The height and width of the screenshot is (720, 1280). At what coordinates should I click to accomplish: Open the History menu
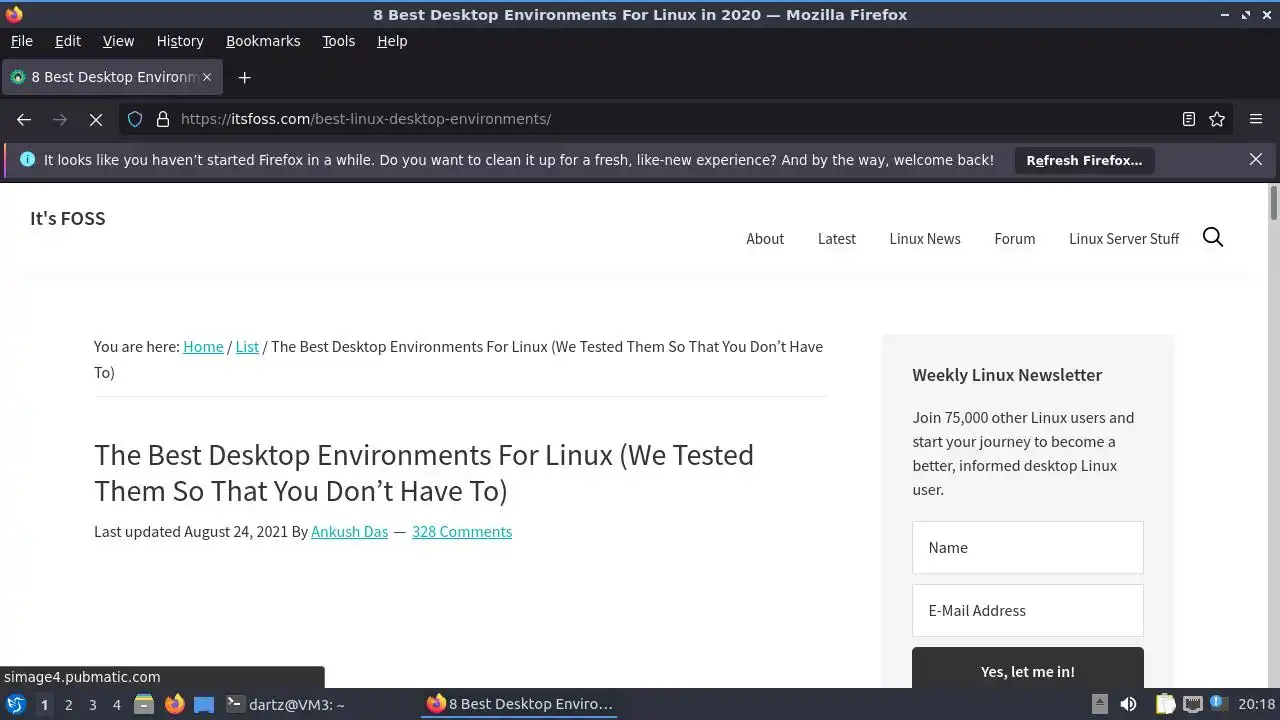click(180, 41)
